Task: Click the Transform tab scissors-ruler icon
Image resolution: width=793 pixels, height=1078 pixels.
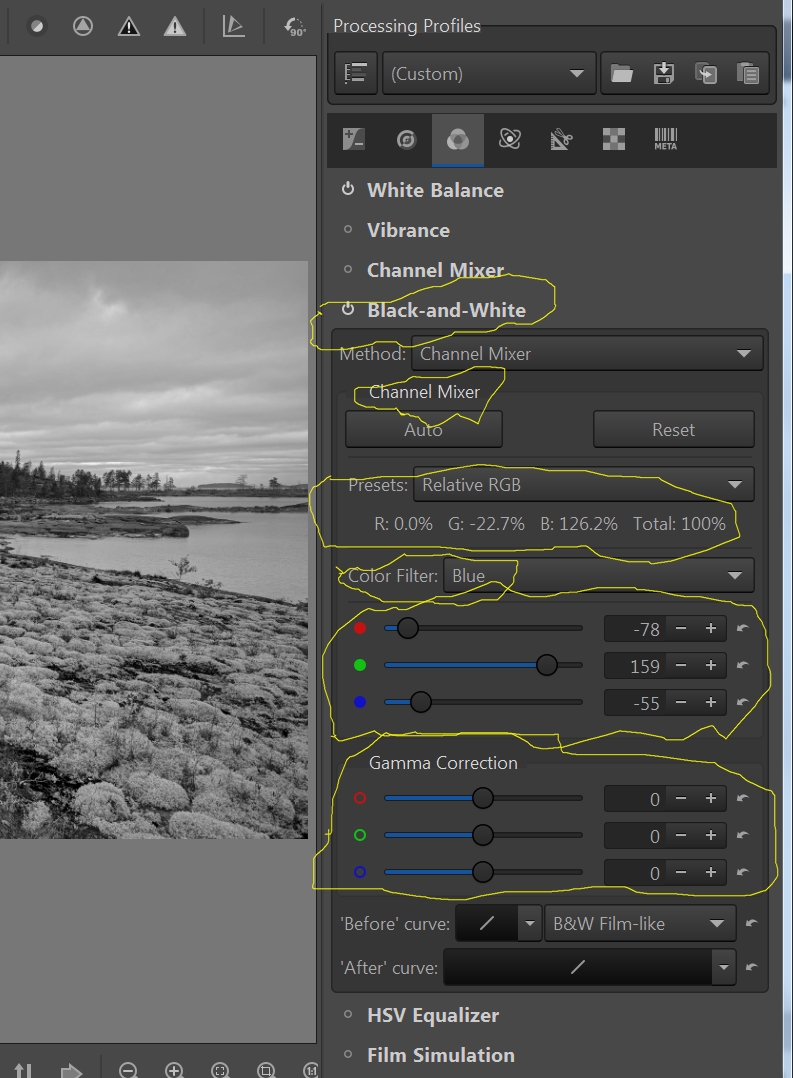Action: [561, 140]
